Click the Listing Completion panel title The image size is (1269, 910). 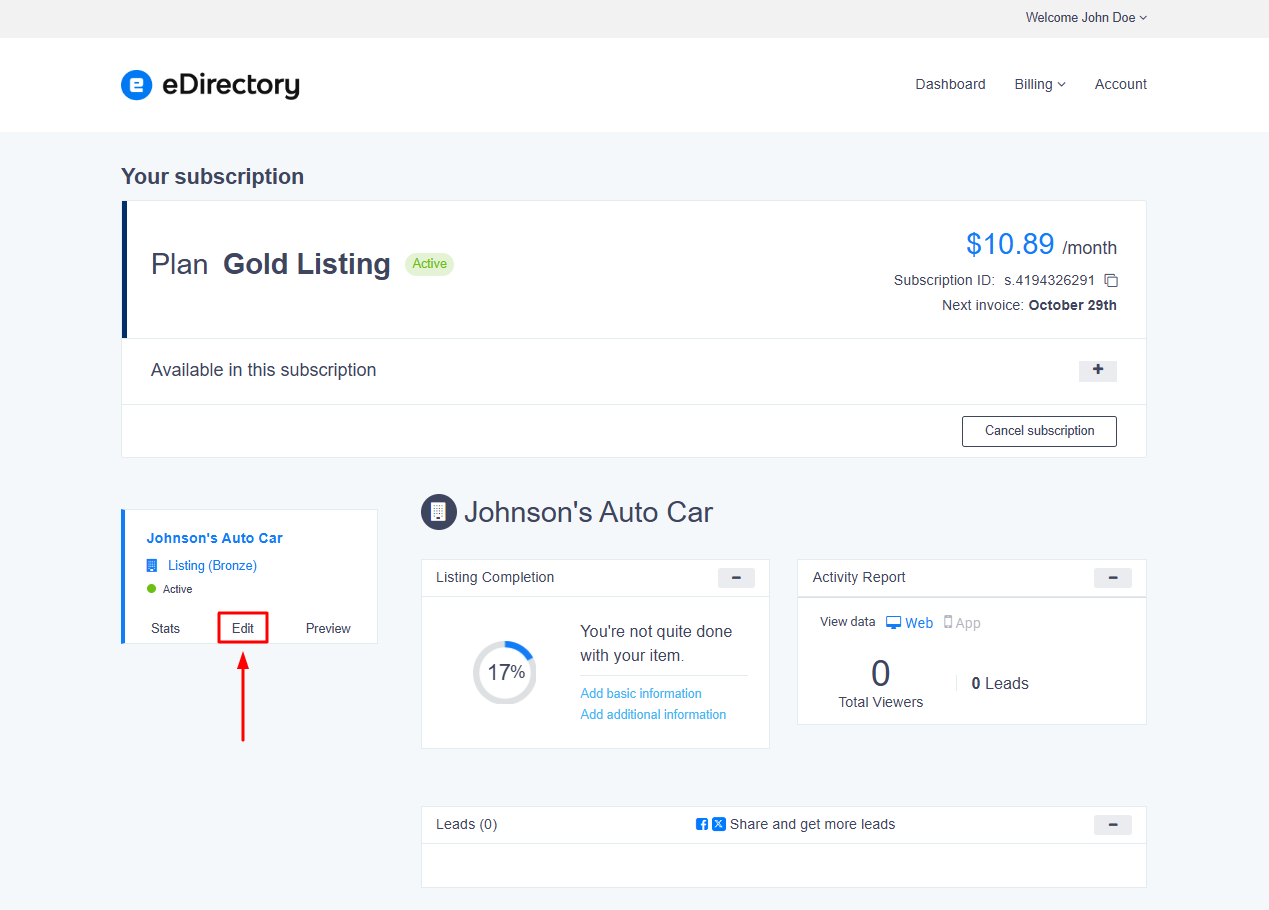pos(495,578)
